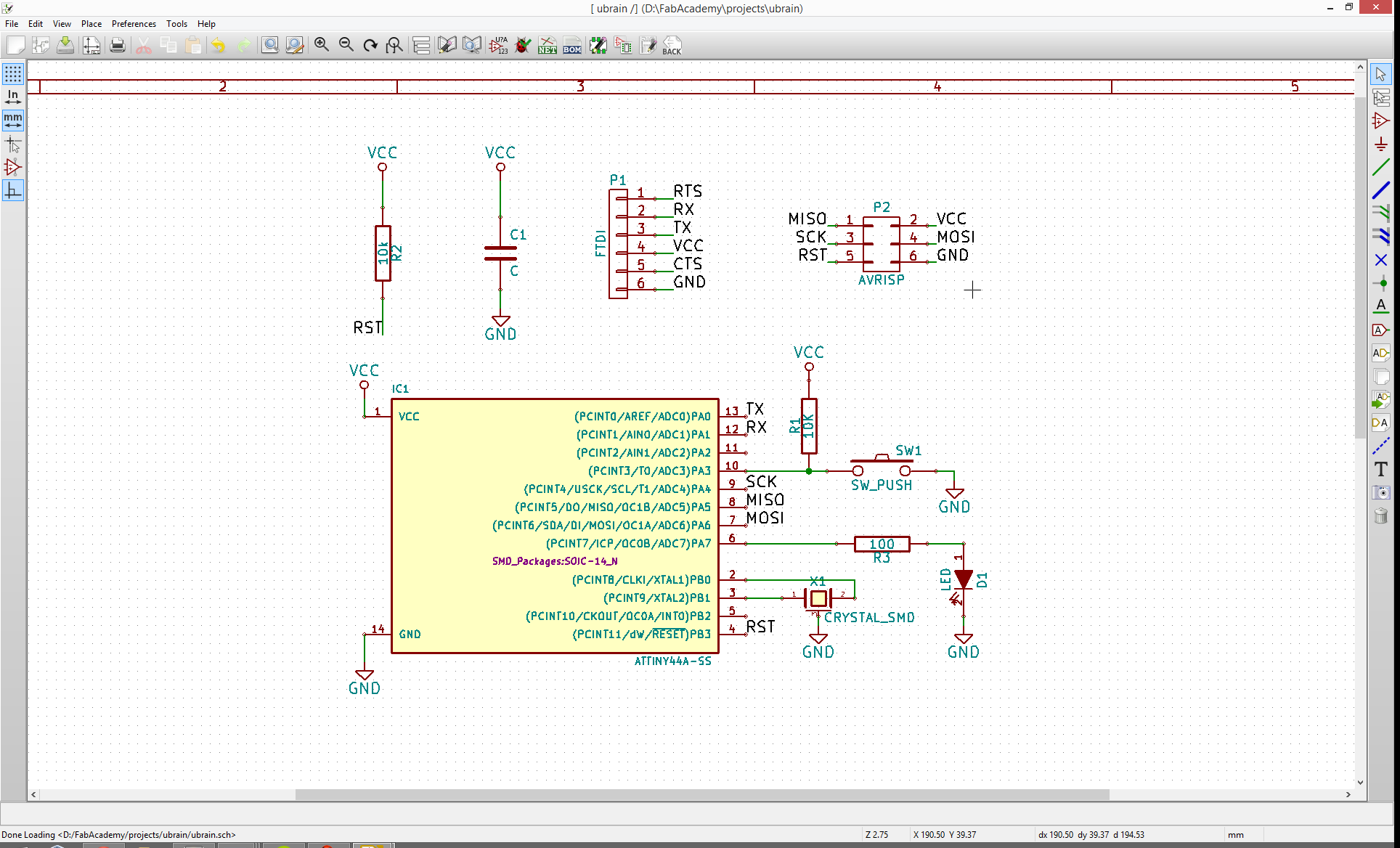Switch units to inches
Viewport: 1400px width, 848px height.
tap(13, 97)
